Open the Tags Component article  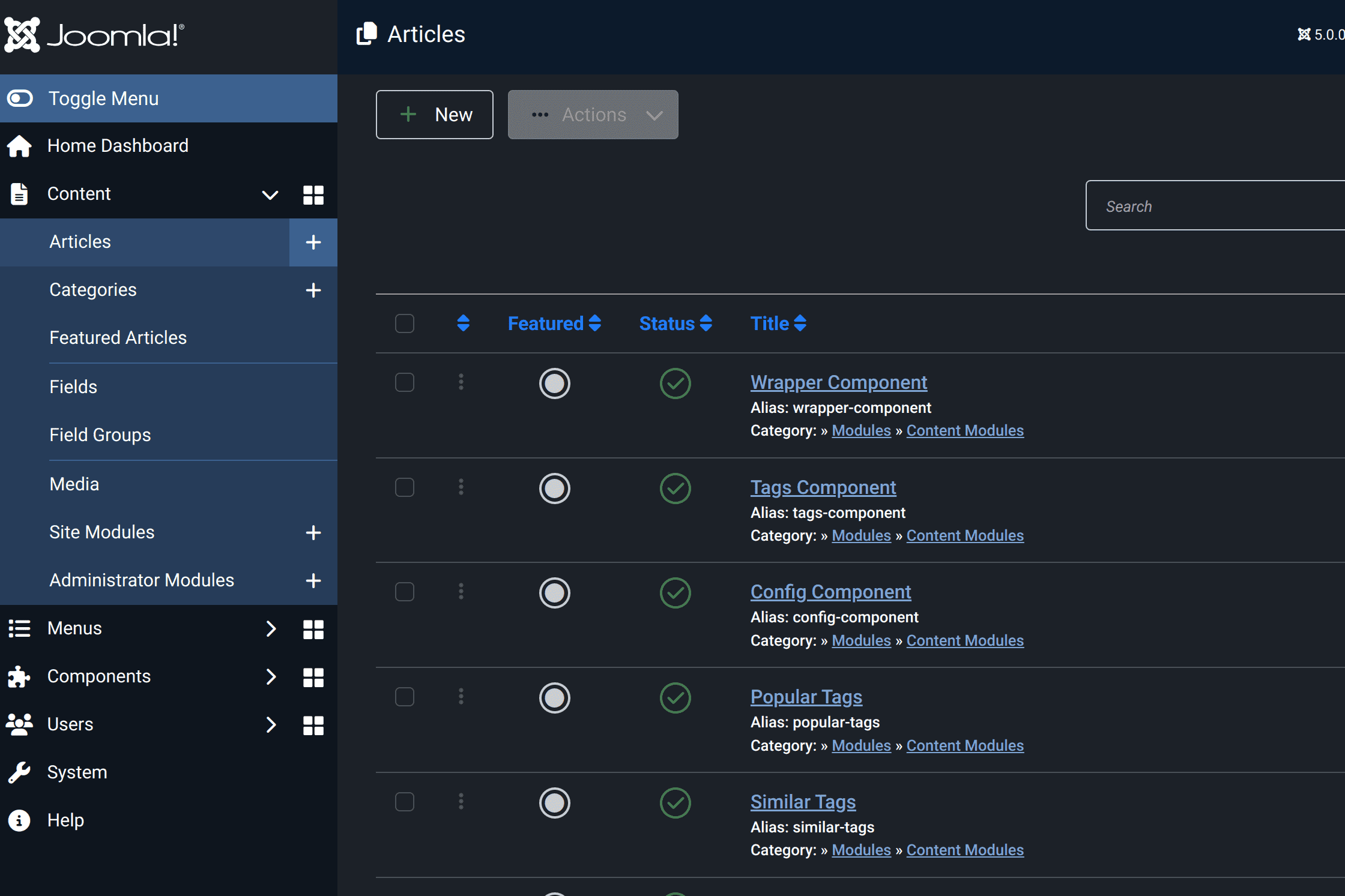click(x=823, y=487)
